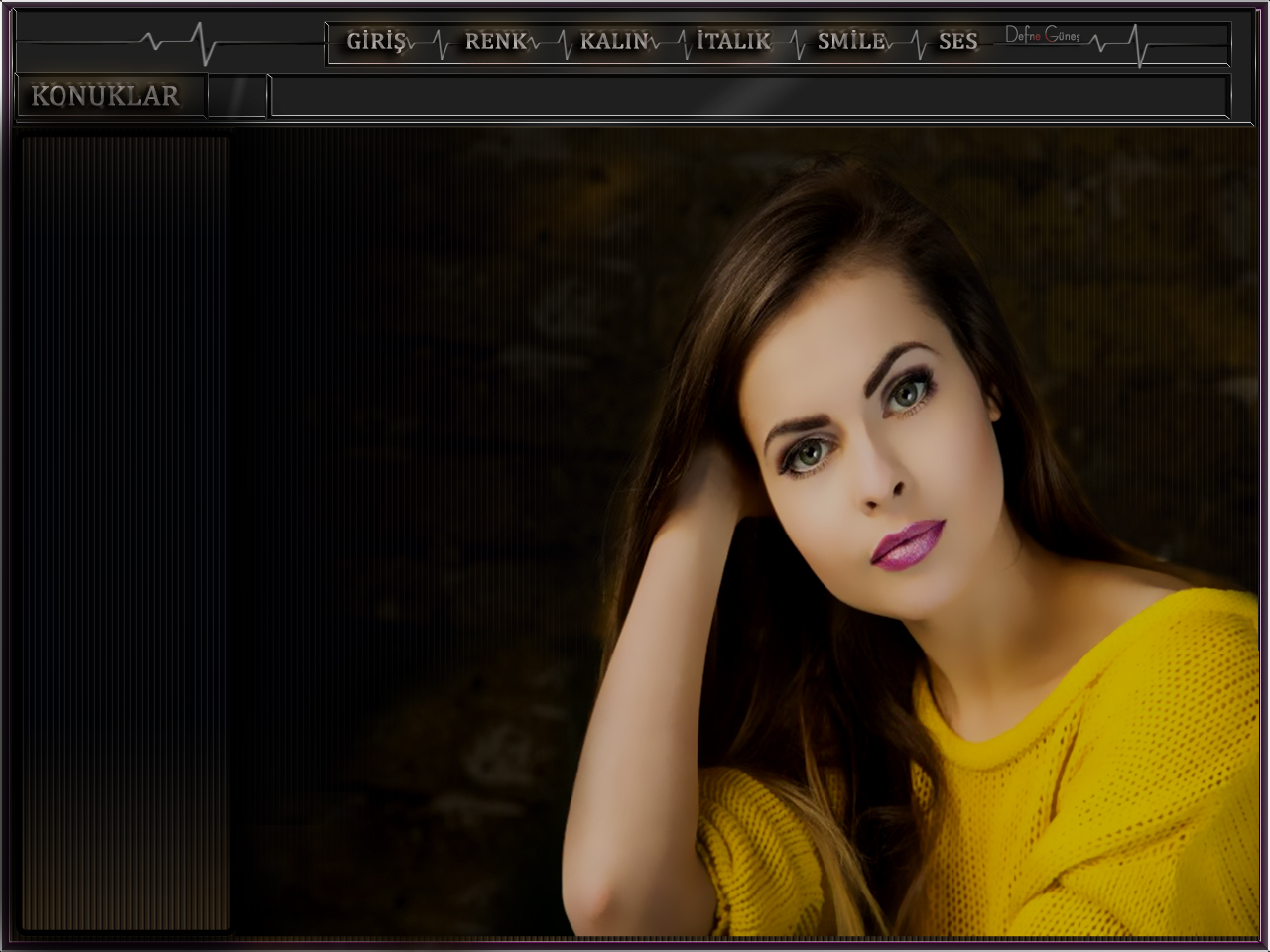Toggle KALIN bold text
This screenshot has width=1270, height=952.
614,42
